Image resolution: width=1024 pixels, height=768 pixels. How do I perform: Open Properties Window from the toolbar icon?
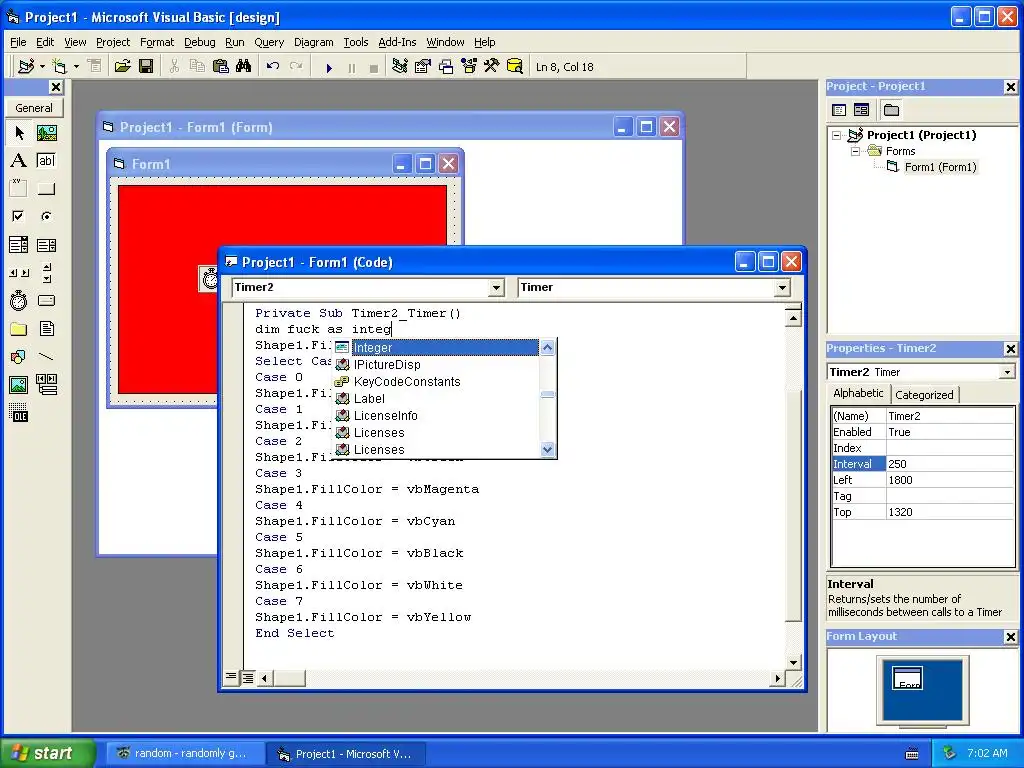pyautogui.click(x=423, y=66)
